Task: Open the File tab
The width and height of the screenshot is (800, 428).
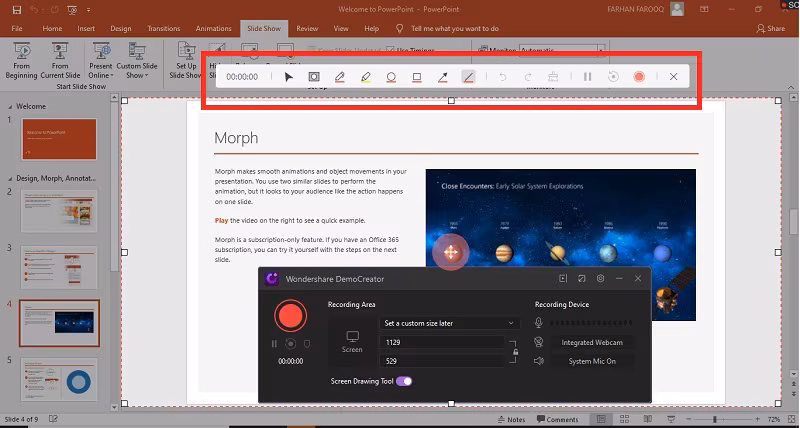Action: pos(17,29)
